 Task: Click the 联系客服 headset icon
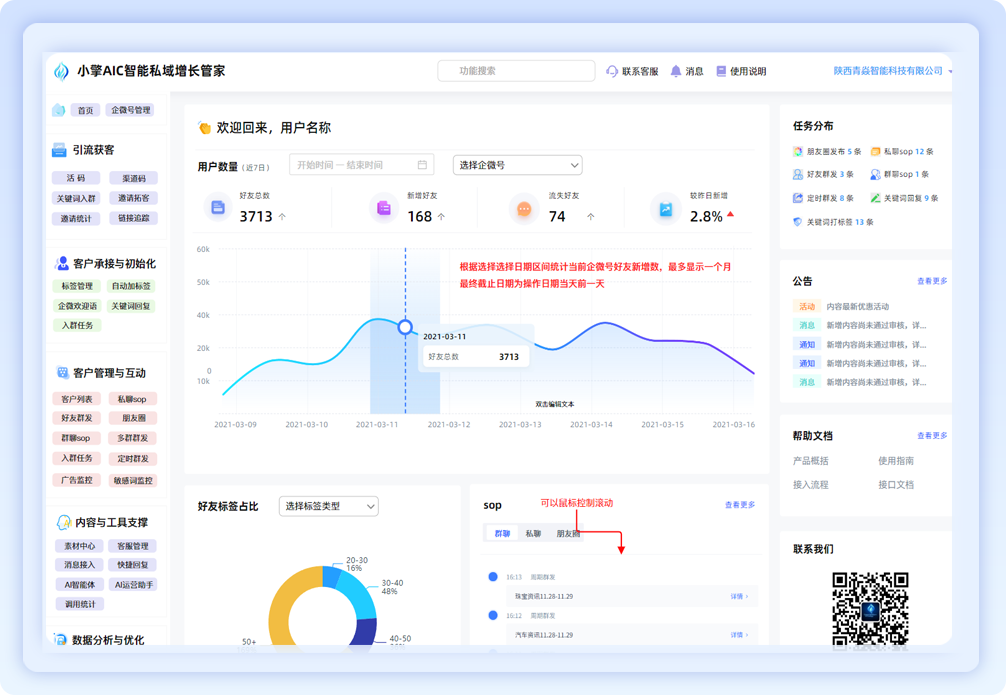[x=612, y=71]
